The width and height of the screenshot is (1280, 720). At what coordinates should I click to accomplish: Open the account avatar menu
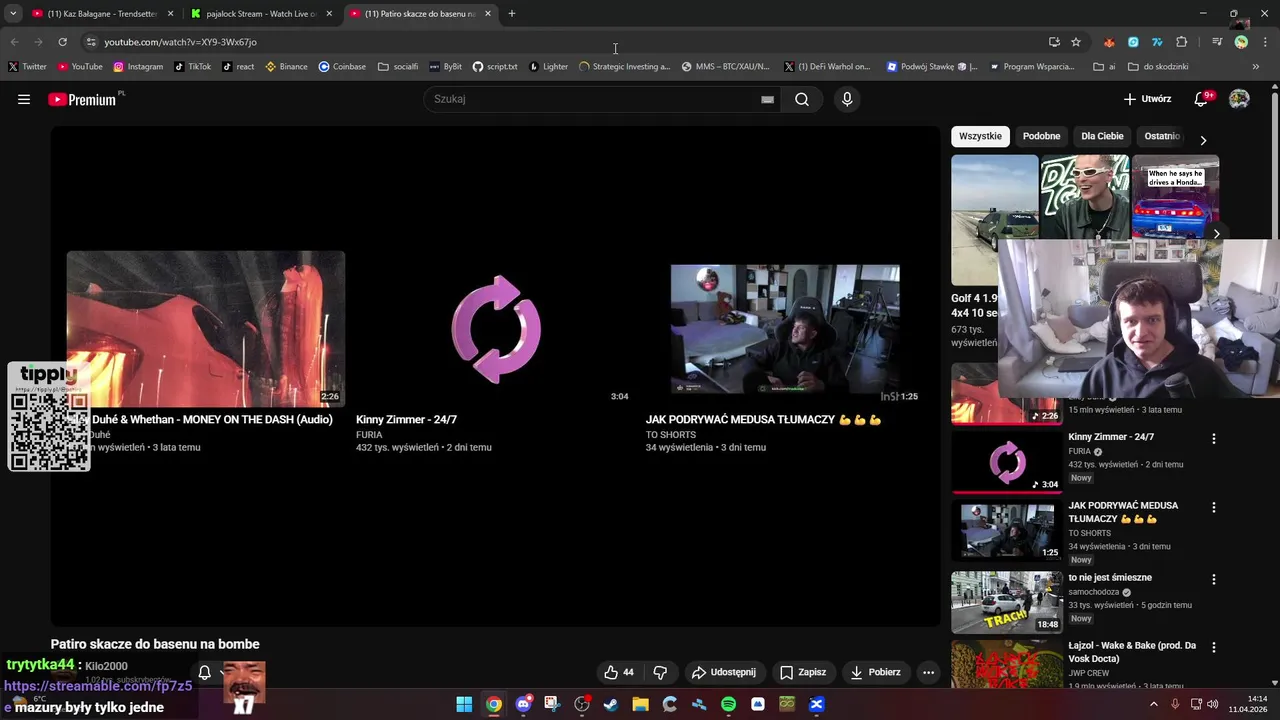(1239, 99)
